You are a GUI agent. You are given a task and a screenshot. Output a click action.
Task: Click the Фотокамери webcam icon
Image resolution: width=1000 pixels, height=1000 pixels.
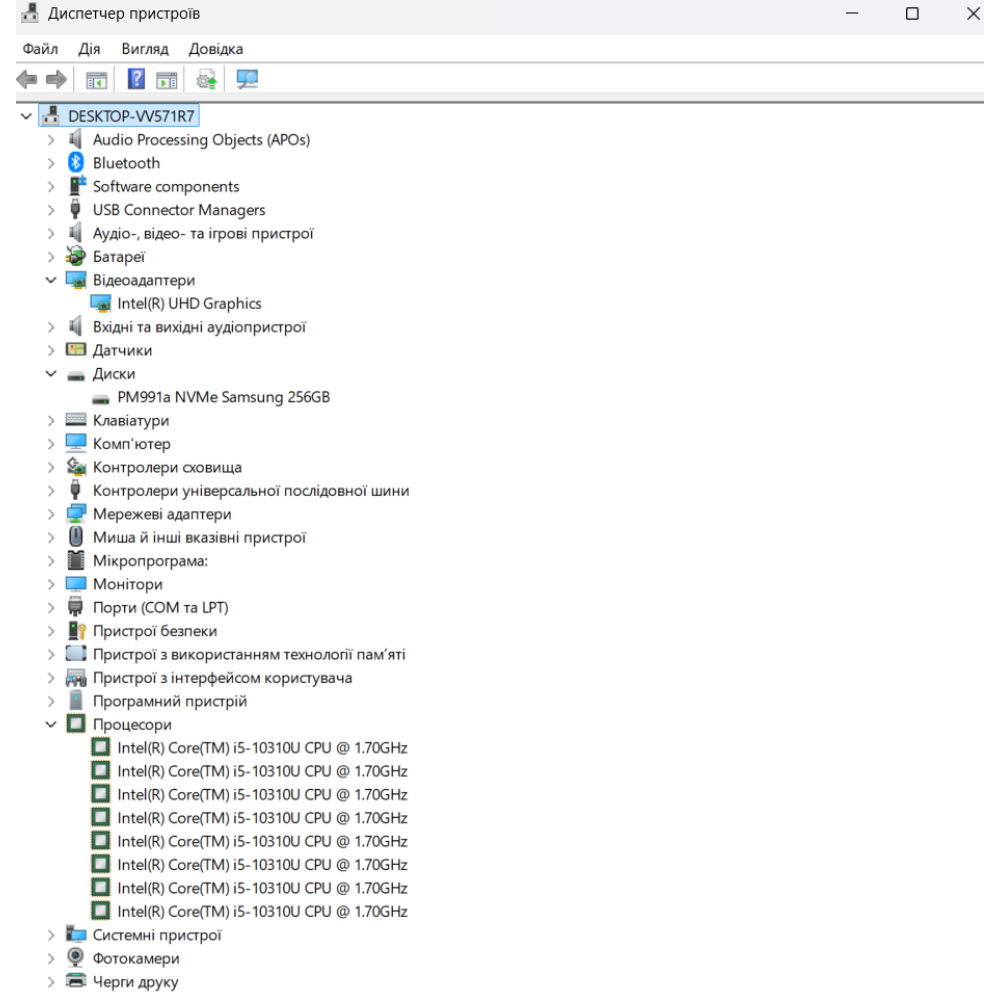pos(76,959)
